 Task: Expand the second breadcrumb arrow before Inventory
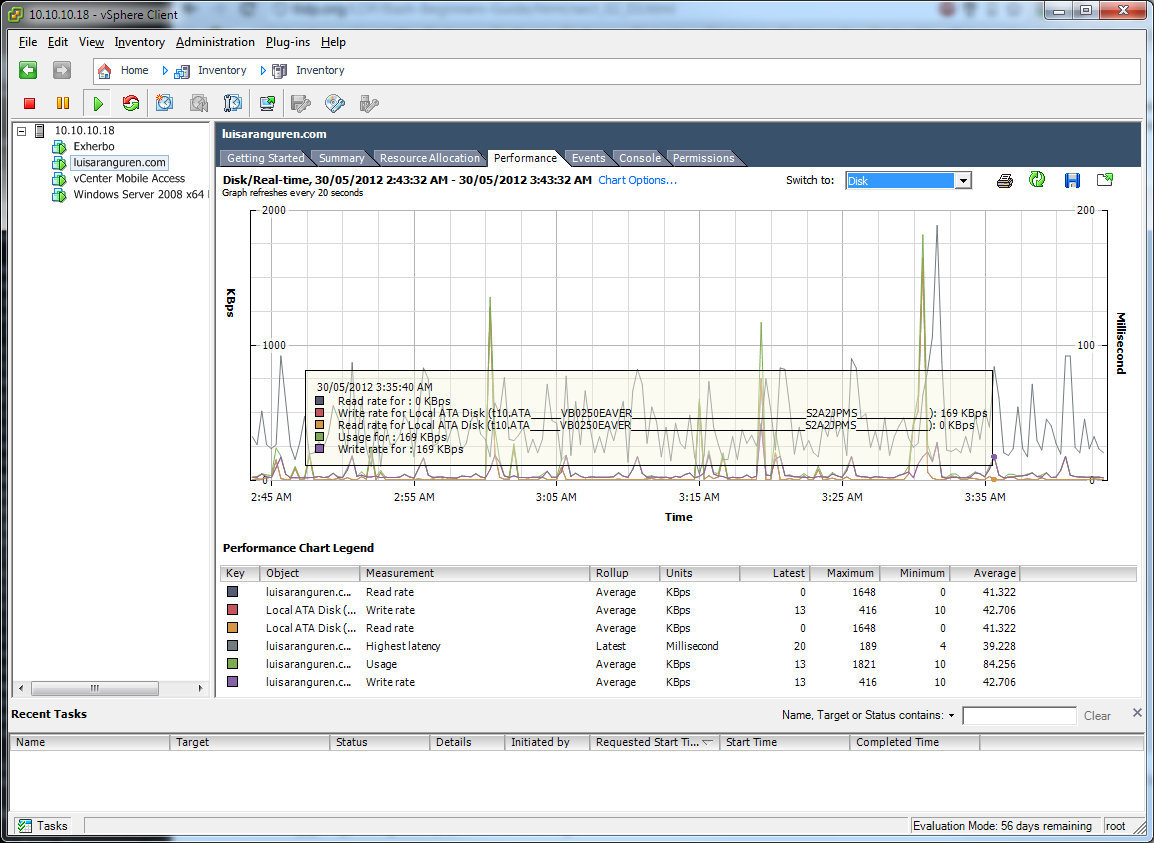click(263, 71)
